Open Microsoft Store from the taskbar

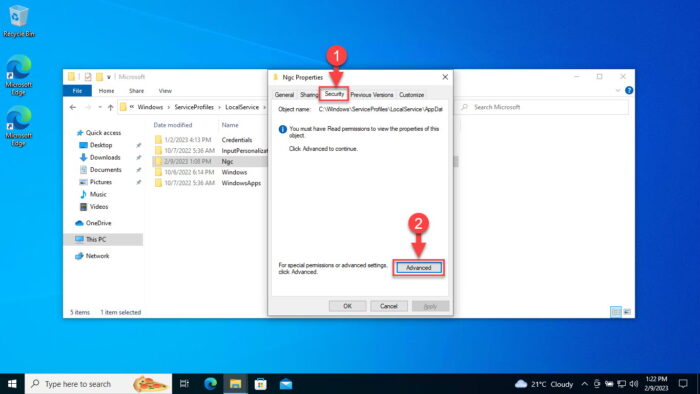pyautogui.click(x=261, y=384)
